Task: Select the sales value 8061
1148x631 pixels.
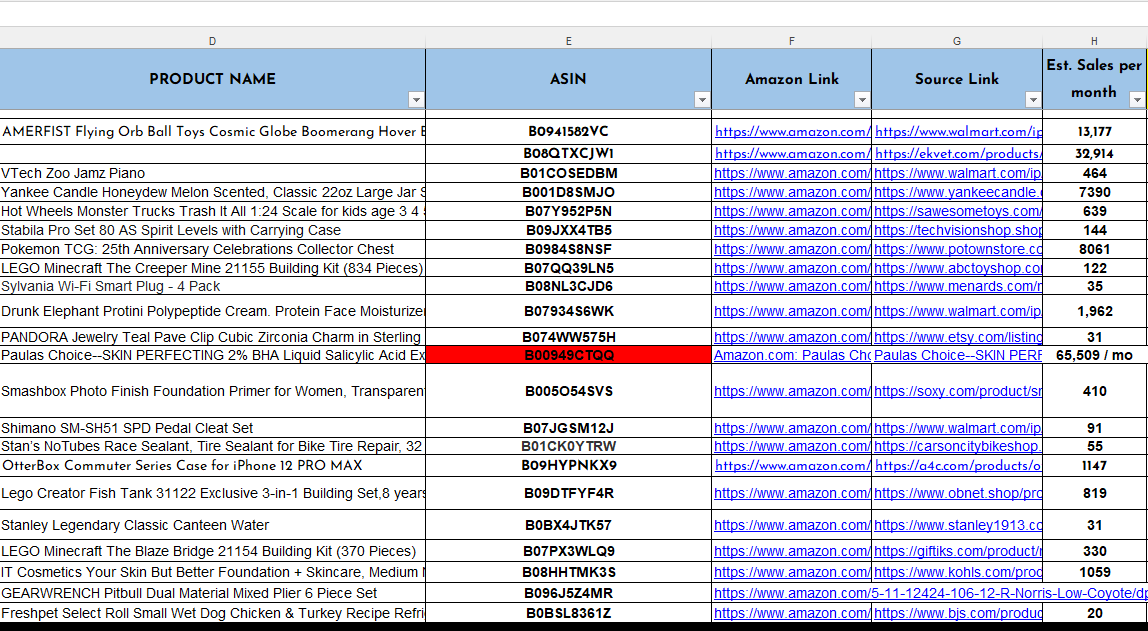Action: (x=1095, y=249)
